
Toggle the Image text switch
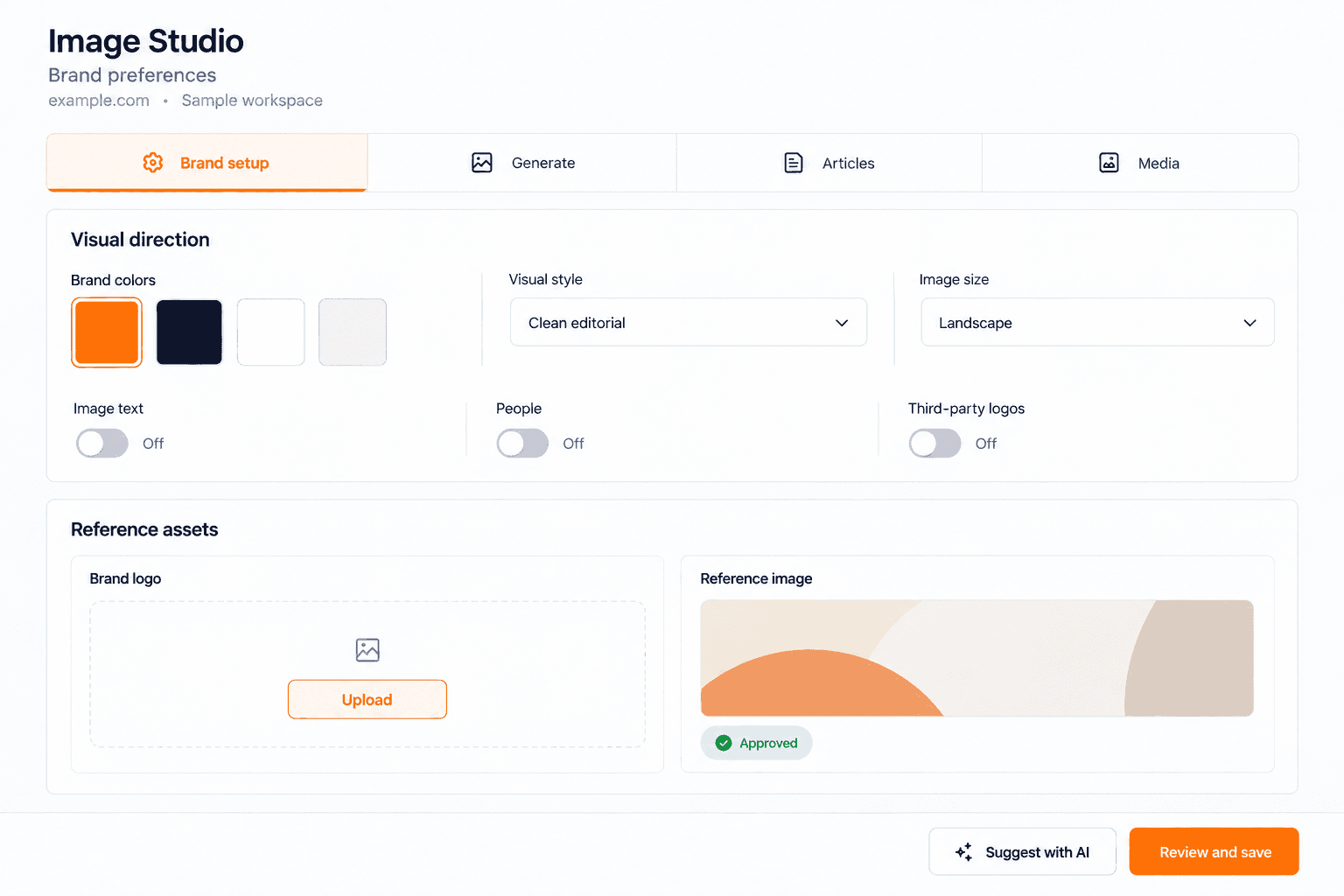click(102, 444)
